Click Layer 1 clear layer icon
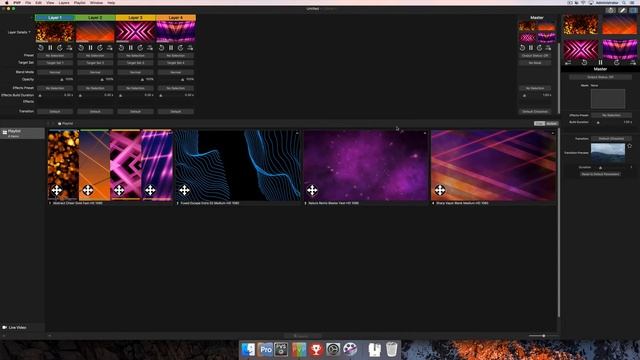Image resolution: width=640 pixels, height=360 pixels. (69, 48)
